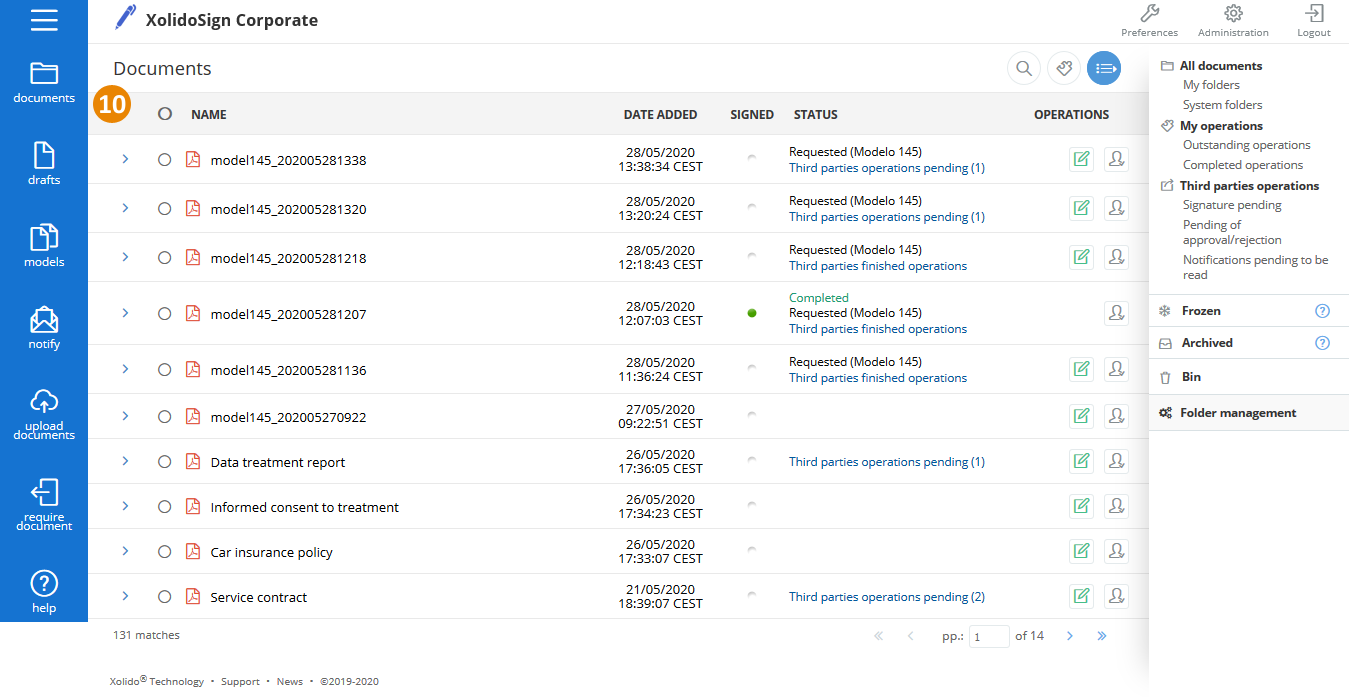The image size is (1349, 697).
Task: Click user icon for Car insurance policy
Action: tap(1116, 551)
